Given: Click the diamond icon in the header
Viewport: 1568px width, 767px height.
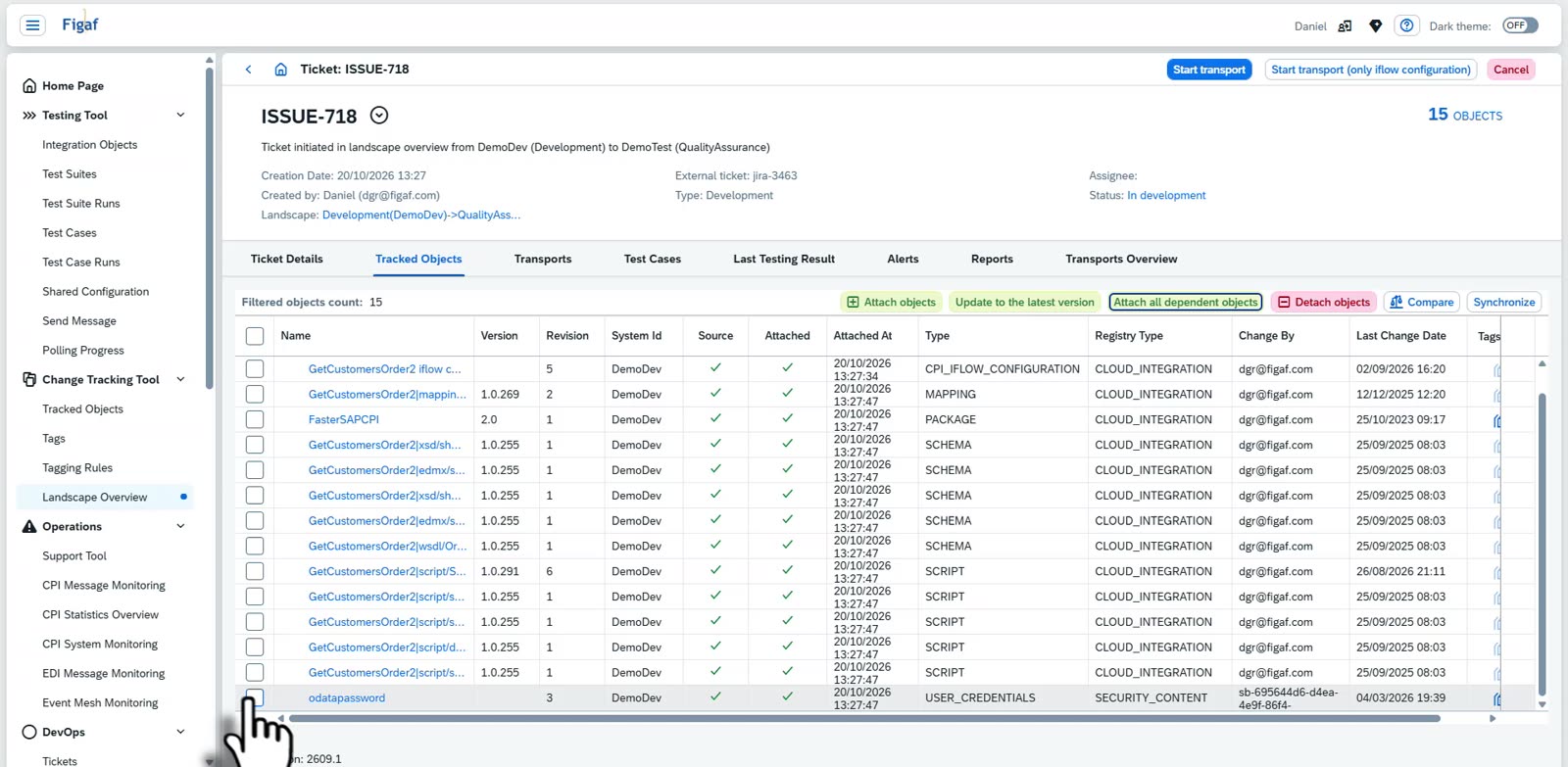Looking at the screenshot, I should pyautogui.click(x=1376, y=26).
